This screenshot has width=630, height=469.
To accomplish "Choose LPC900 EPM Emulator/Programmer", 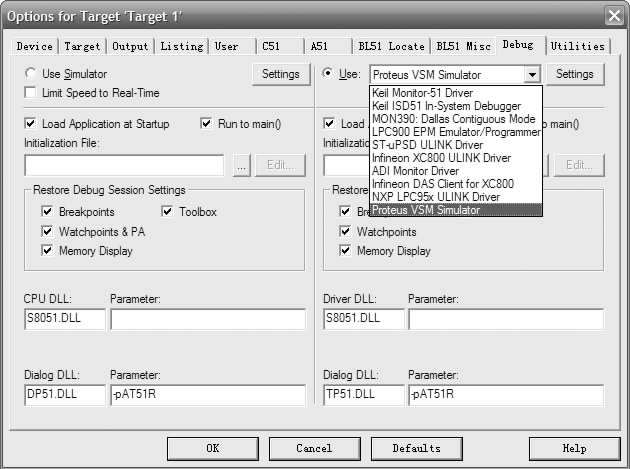I will 456,132.
